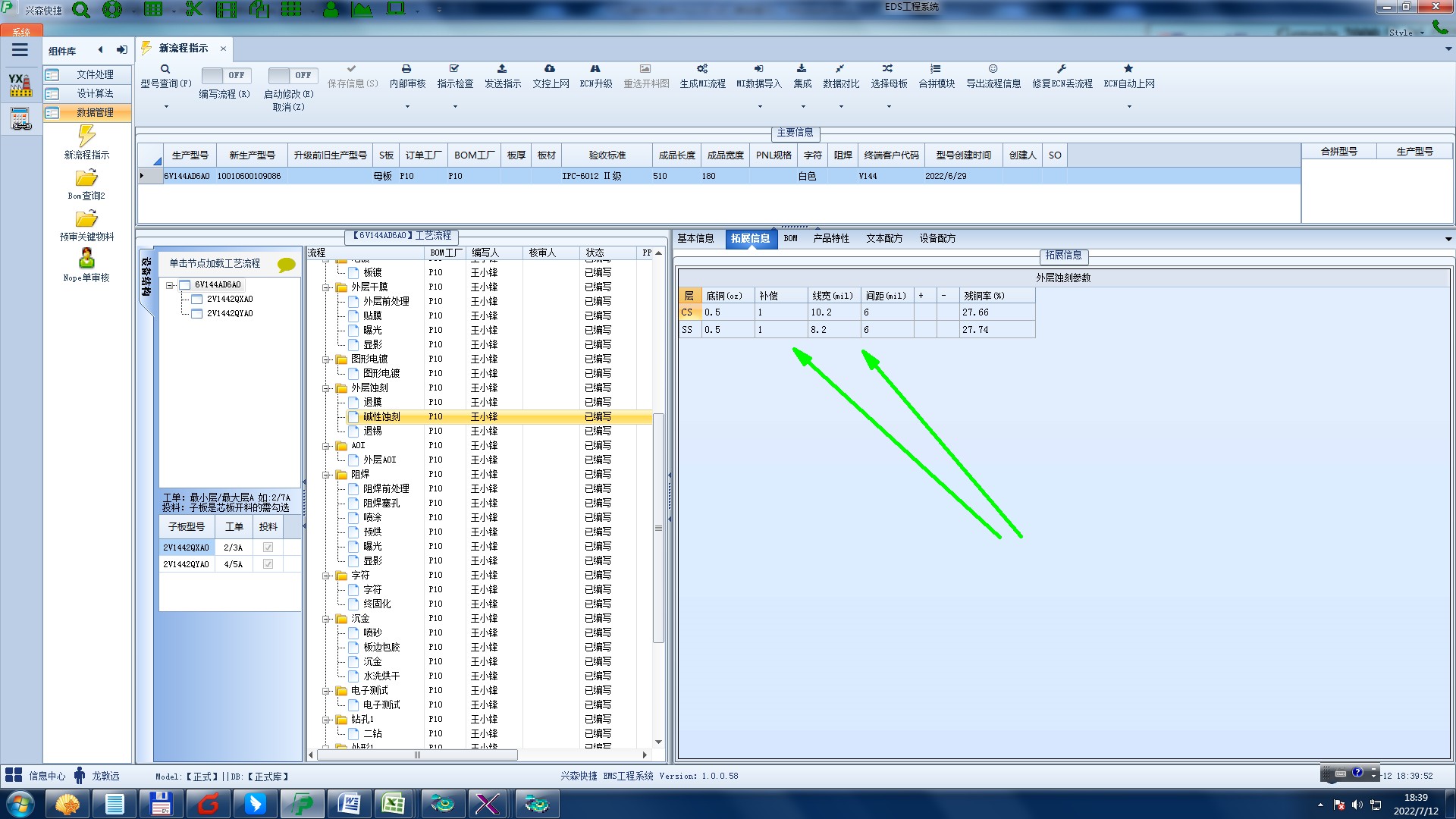The width and height of the screenshot is (1456, 819).
Task: Click the 修复ECN丢流程 wrench icon
Action: point(1062,69)
